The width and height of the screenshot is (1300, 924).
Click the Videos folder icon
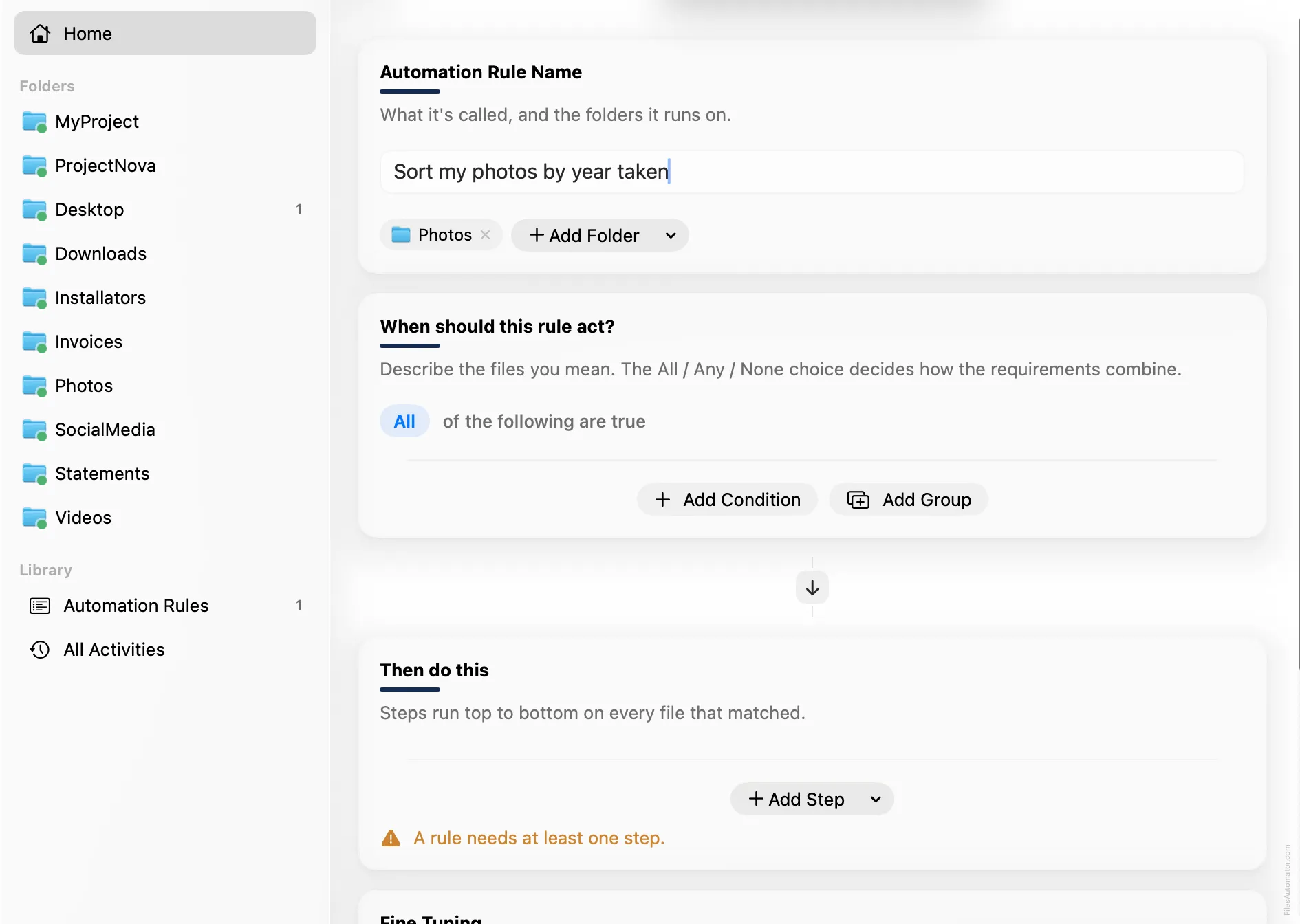pos(34,518)
